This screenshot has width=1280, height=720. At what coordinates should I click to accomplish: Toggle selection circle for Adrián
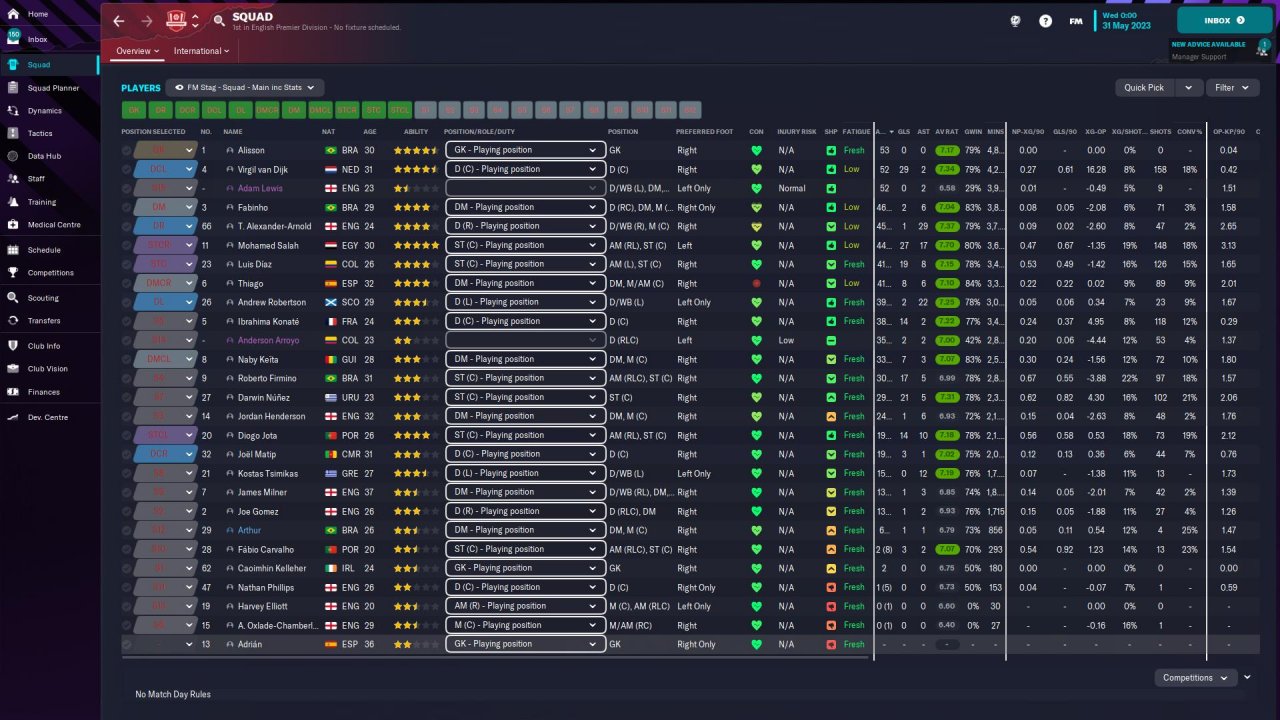(127, 644)
